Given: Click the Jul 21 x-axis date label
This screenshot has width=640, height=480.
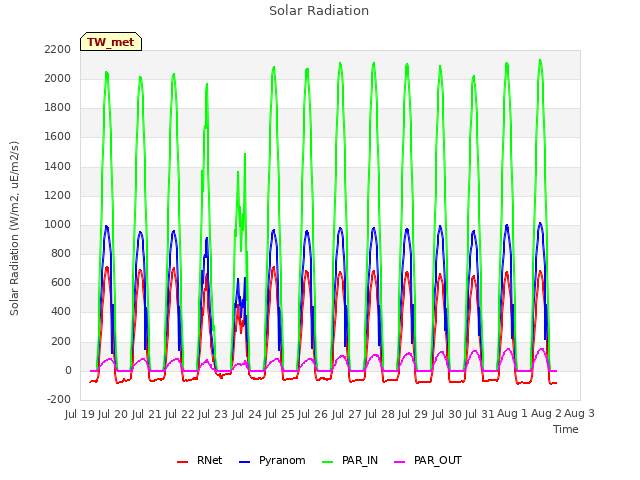Looking at the screenshot, I should coord(147,414).
